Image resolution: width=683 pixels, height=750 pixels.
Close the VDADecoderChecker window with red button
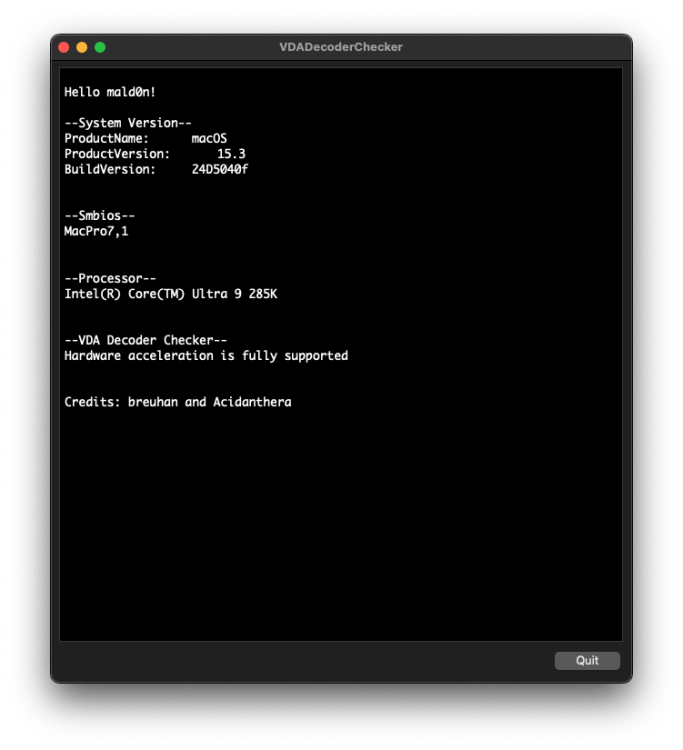(x=64, y=47)
